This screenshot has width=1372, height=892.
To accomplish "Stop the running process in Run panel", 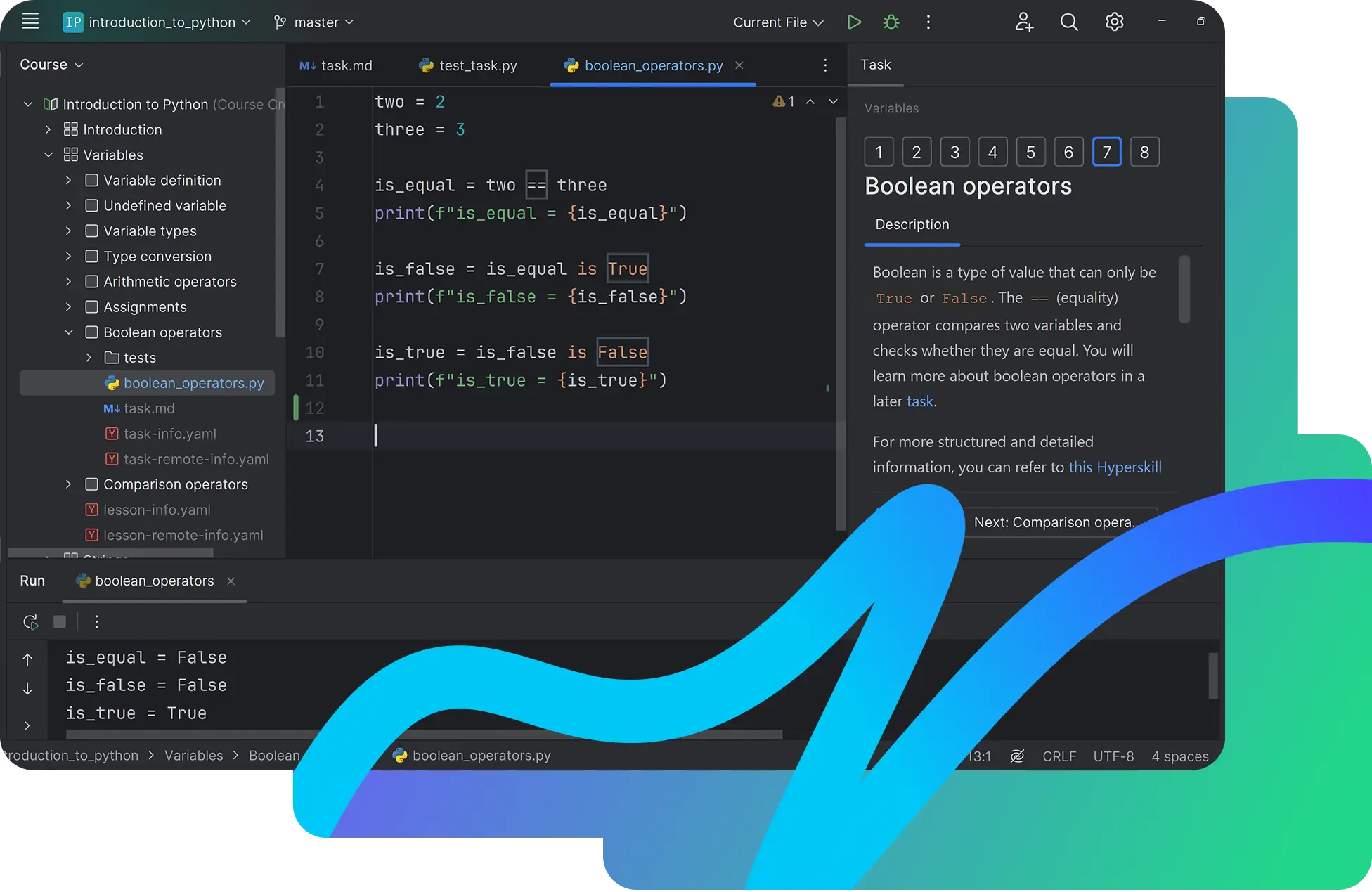I will tap(59, 621).
